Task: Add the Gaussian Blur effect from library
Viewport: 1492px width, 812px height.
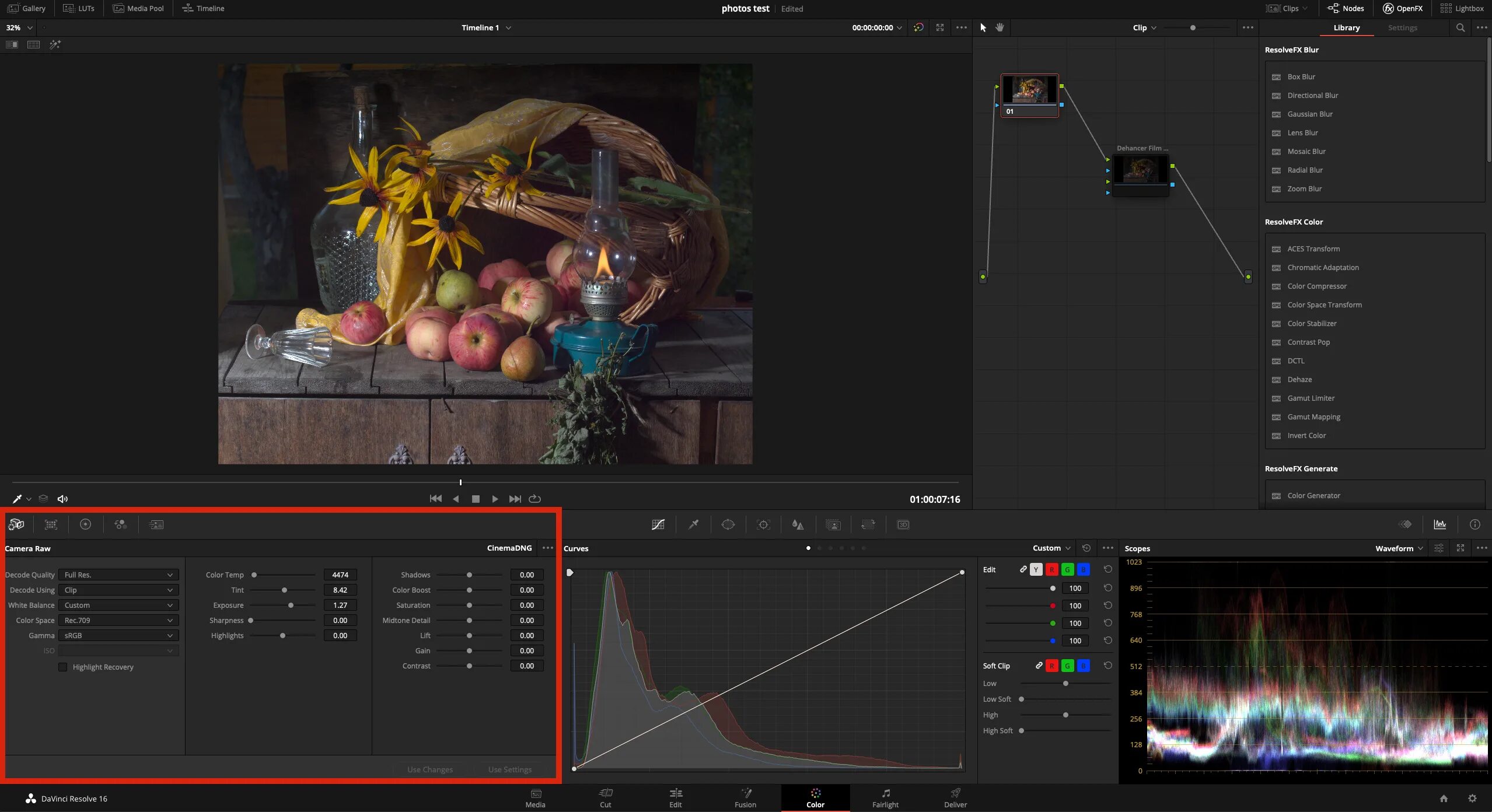Action: (x=1310, y=114)
